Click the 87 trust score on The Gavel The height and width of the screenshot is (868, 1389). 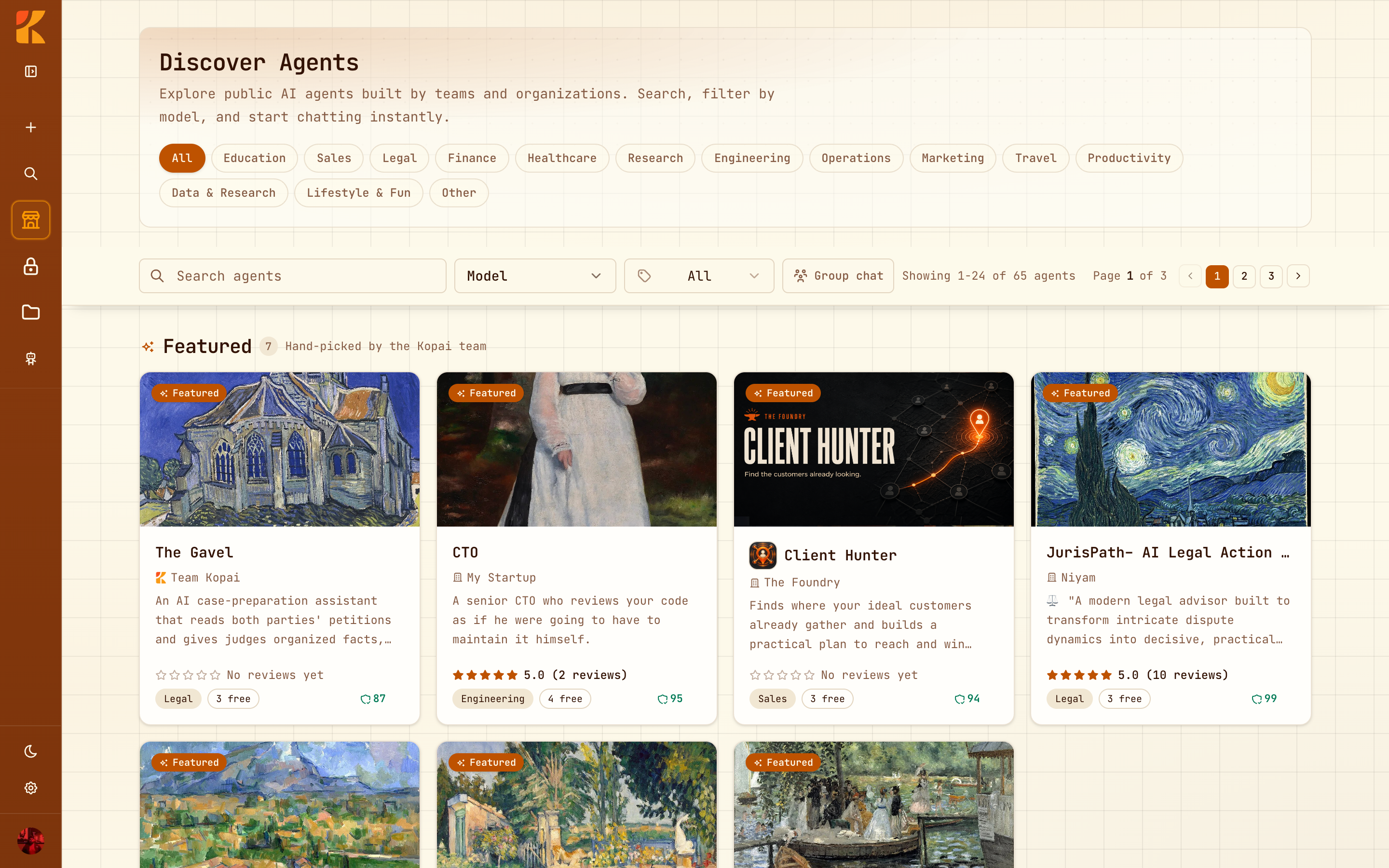click(x=373, y=699)
